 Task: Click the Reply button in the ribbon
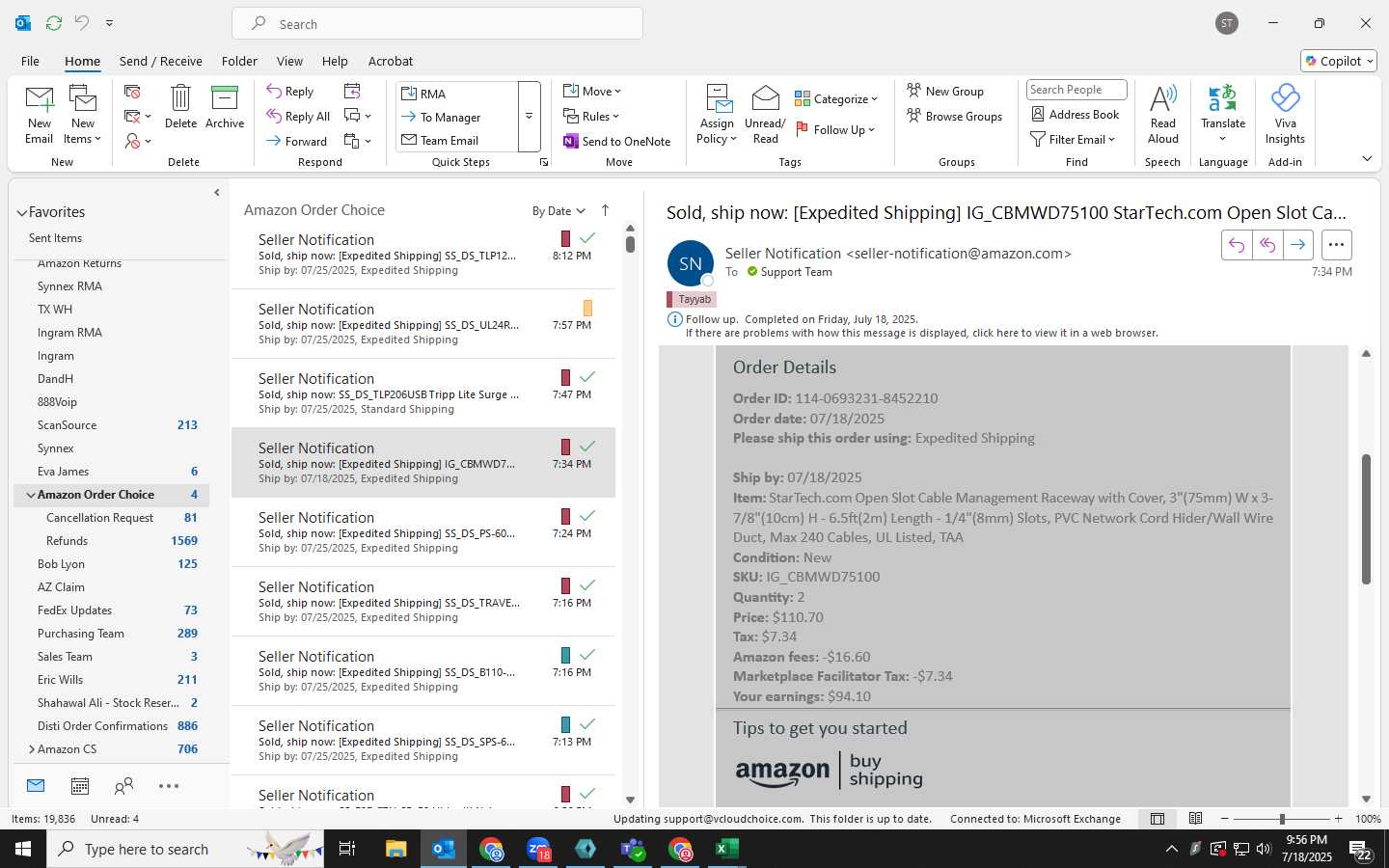[x=290, y=92]
